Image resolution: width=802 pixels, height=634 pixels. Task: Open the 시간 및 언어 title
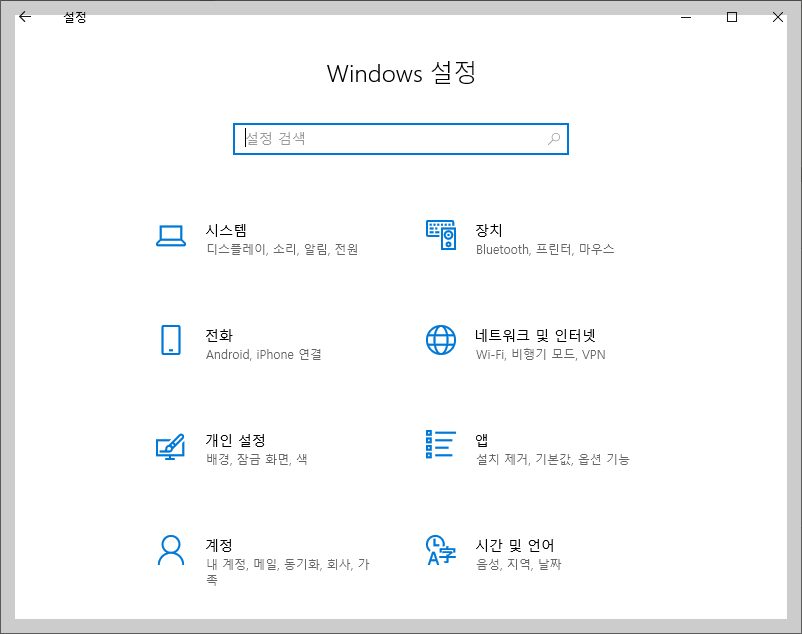click(515, 545)
